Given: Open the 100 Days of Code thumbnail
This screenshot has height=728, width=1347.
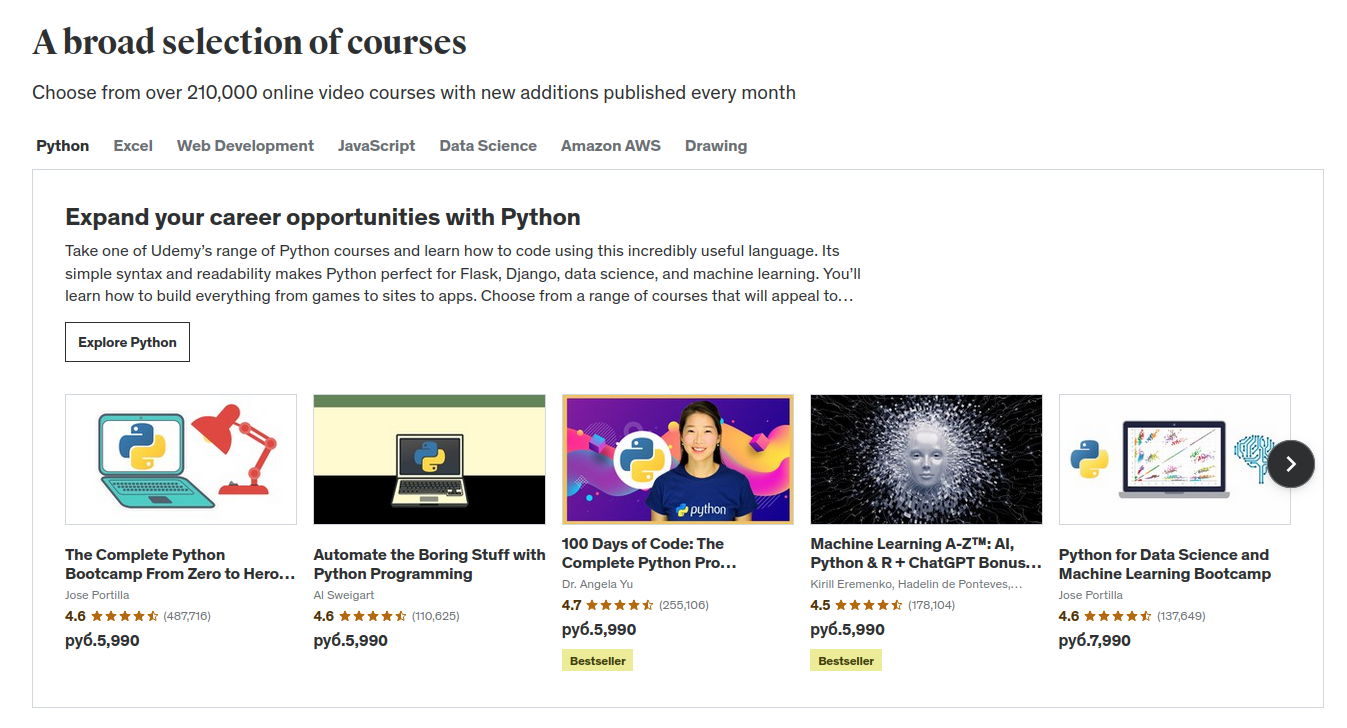Looking at the screenshot, I should click(678, 459).
